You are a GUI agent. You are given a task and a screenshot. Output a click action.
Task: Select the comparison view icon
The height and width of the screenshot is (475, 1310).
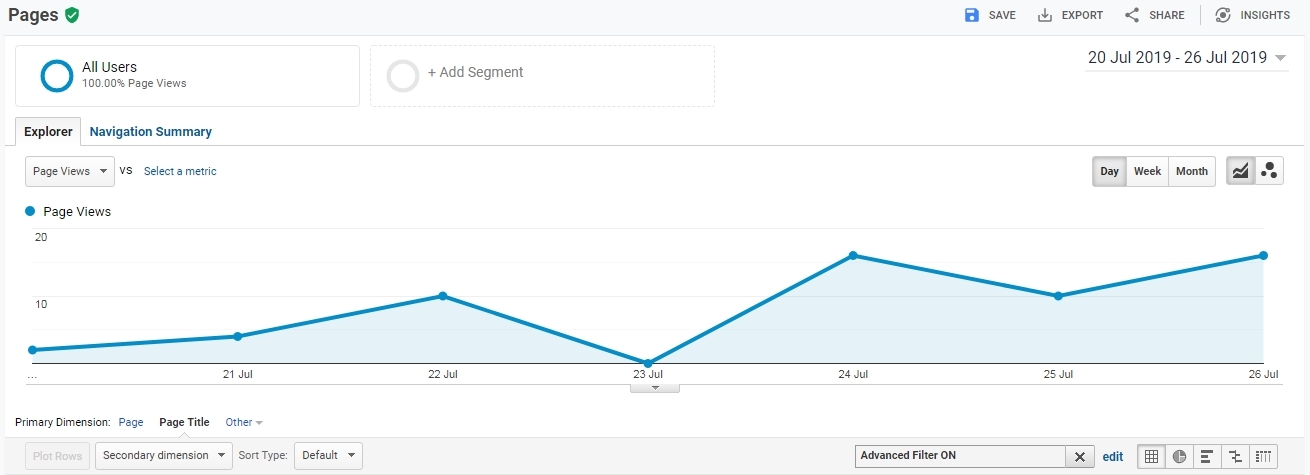[x=1236, y=456]
